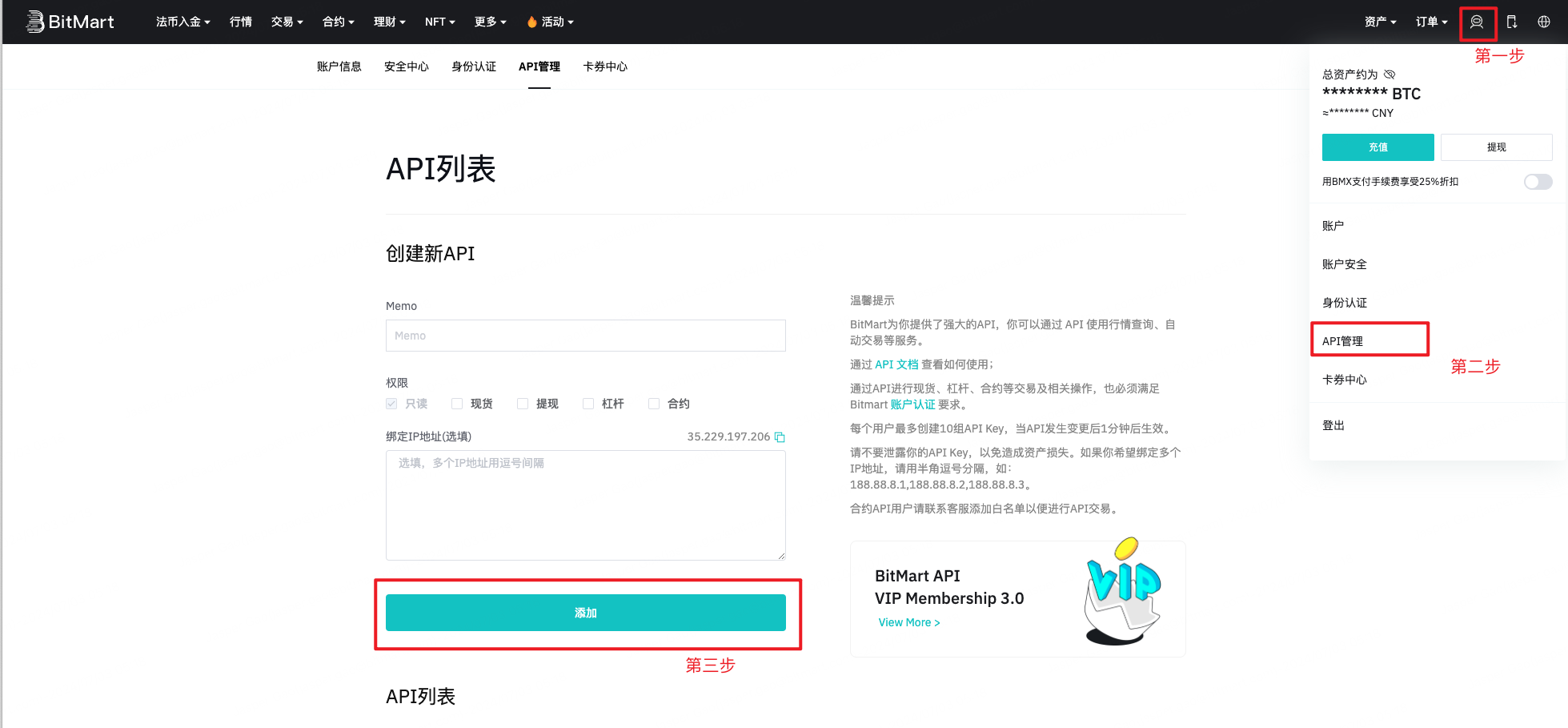1568x728 pixels.
Task: Click the View More link
Action: [x=908, y=622]
